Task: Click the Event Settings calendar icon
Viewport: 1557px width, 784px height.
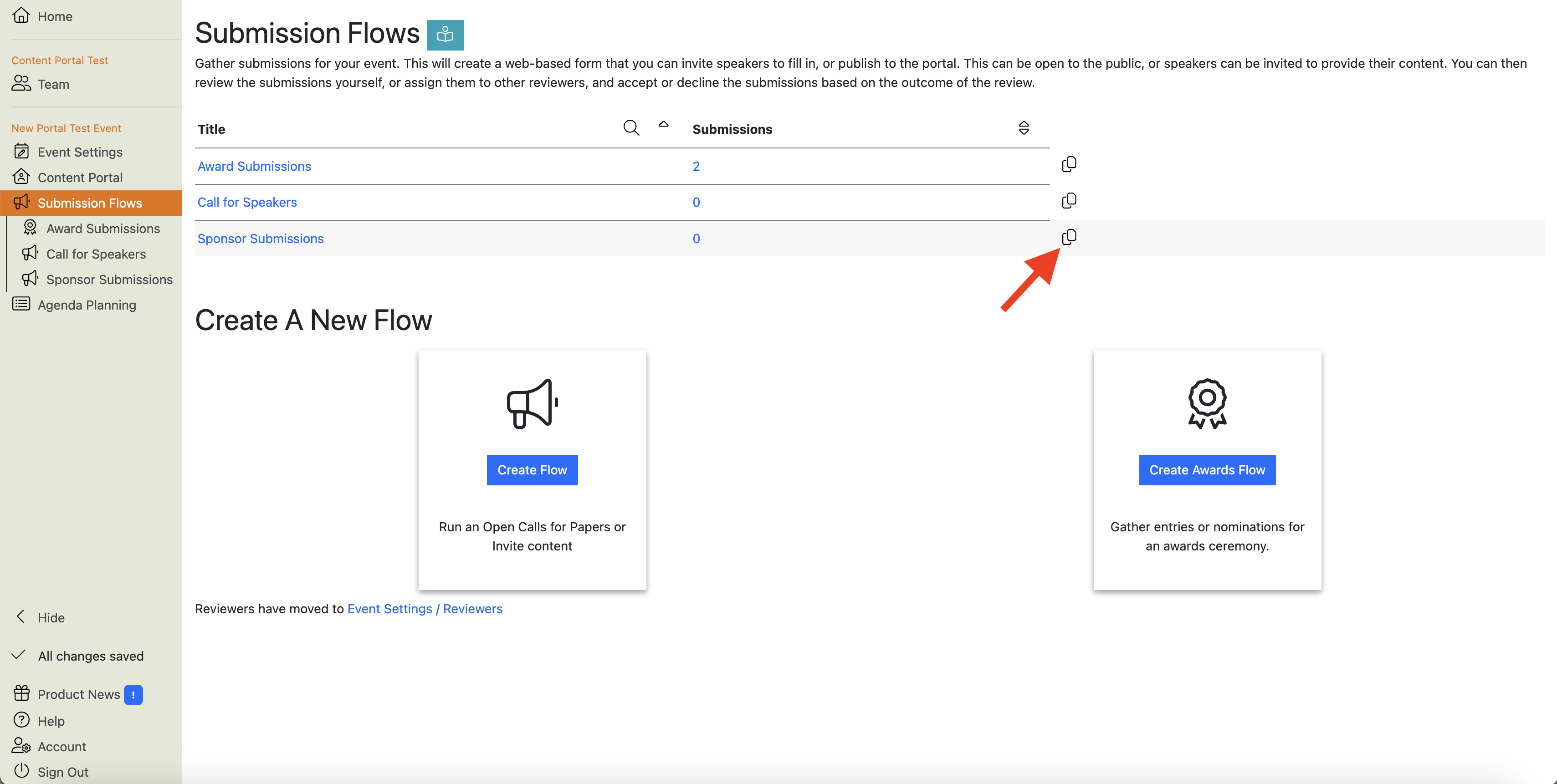Action: click(21, 151)
